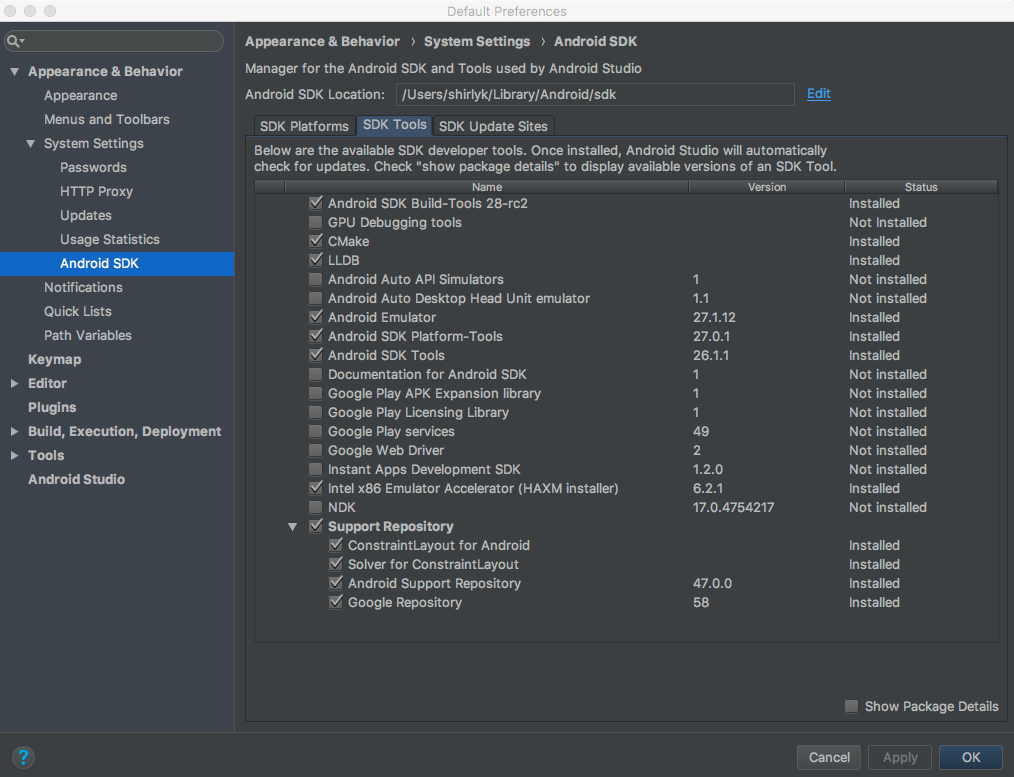Expand the Editor section
The image size is (1014, 777).
point(14,383)
